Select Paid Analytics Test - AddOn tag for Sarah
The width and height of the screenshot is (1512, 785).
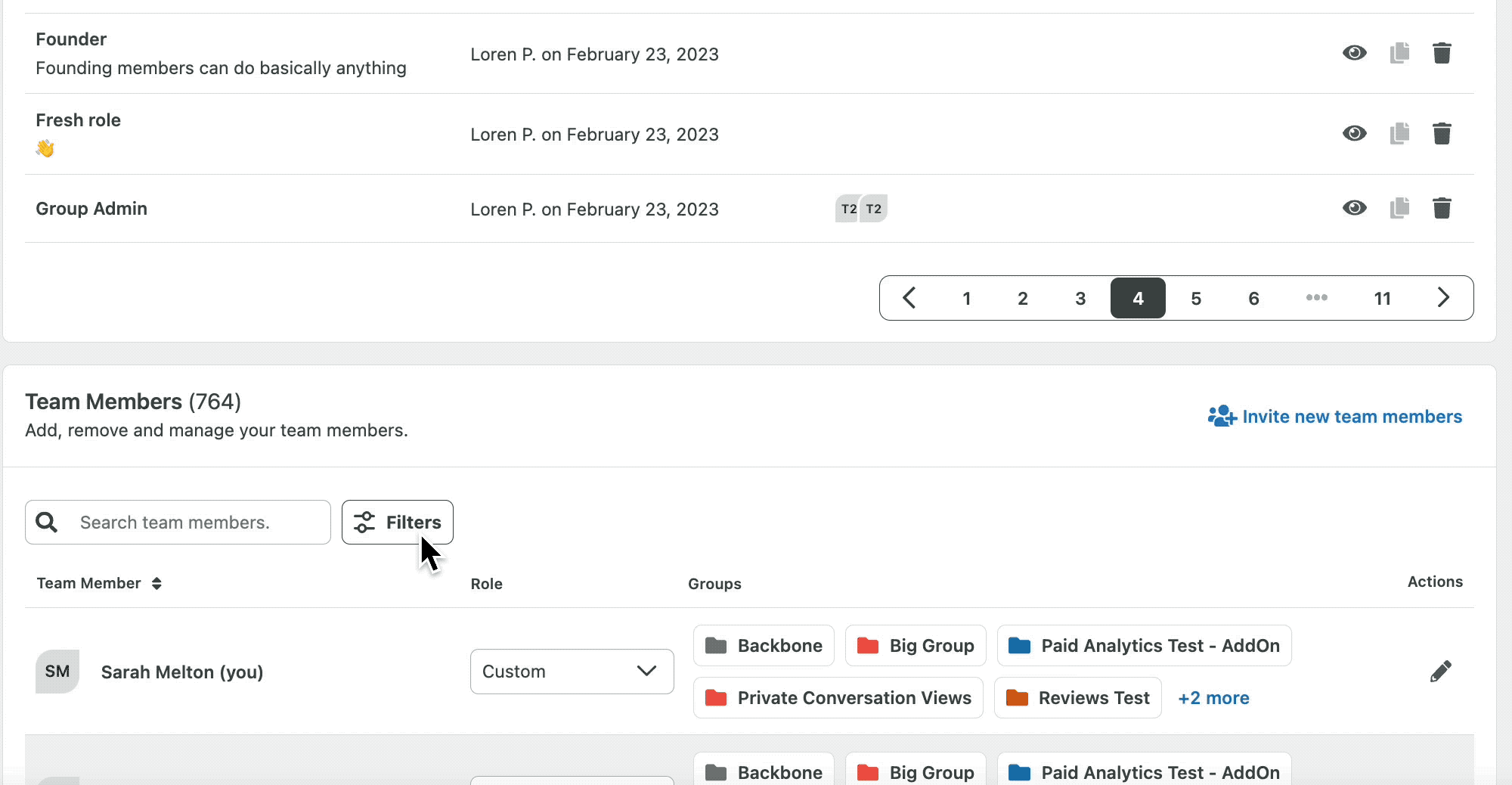click(x=1144, y=646)
